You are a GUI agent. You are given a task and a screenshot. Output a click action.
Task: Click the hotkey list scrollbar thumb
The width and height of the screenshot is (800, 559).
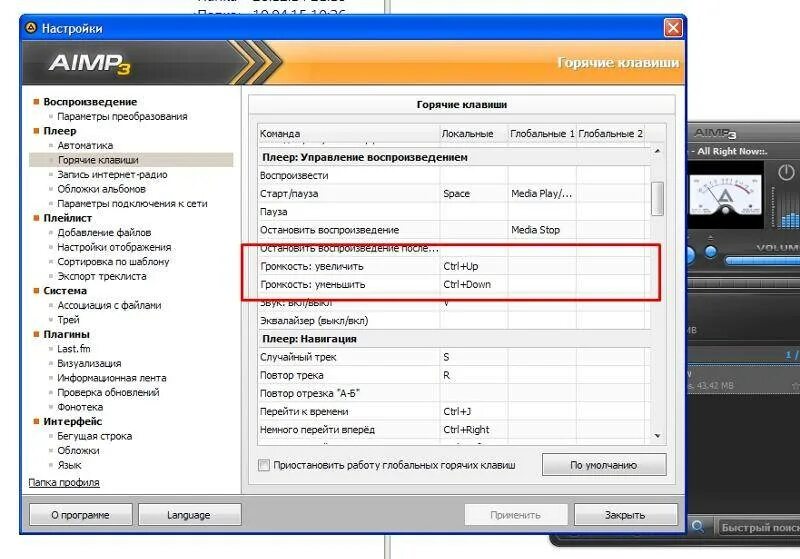(657, 198)
